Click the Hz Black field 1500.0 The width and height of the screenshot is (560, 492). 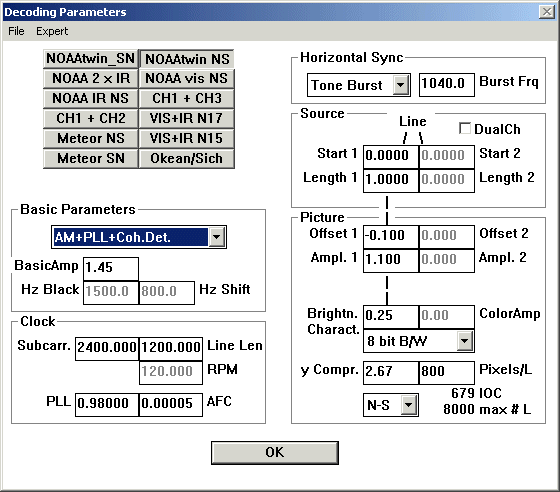111,293
